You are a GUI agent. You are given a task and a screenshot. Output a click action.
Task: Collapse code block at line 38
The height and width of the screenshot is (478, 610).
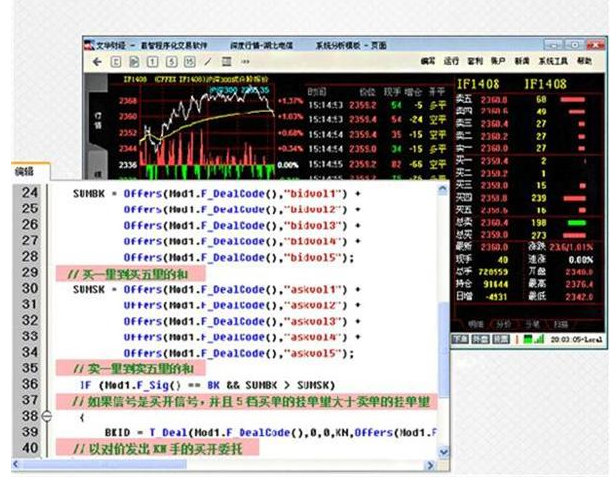tap(48, 415)
